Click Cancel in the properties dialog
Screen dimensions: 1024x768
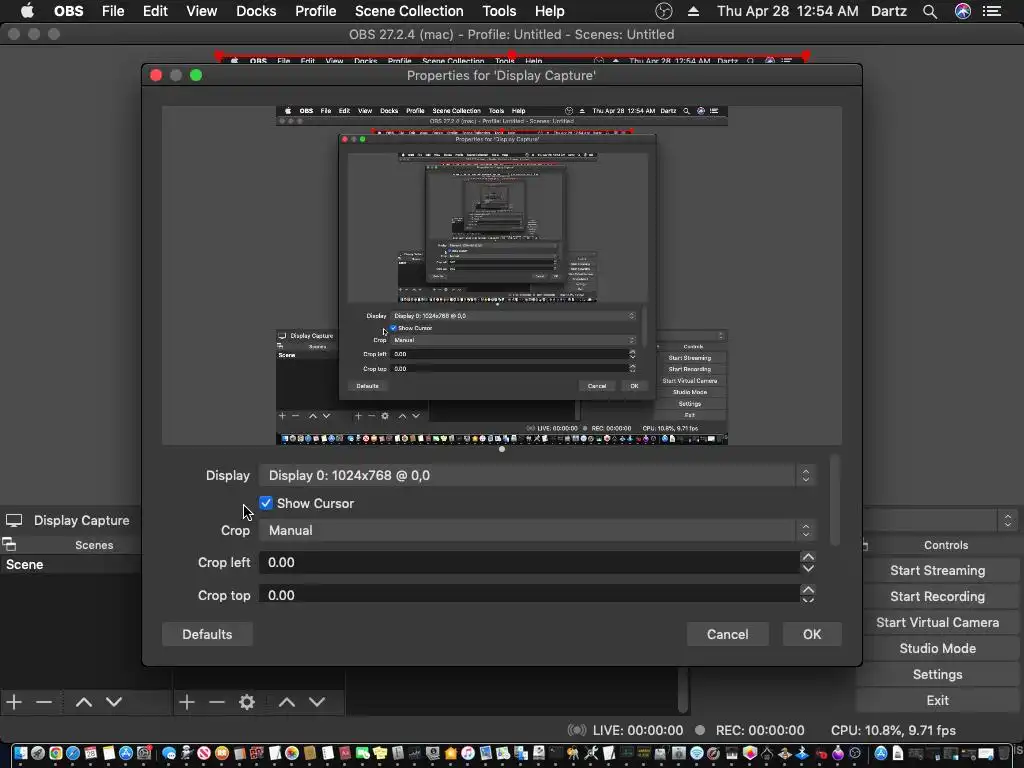728,634
